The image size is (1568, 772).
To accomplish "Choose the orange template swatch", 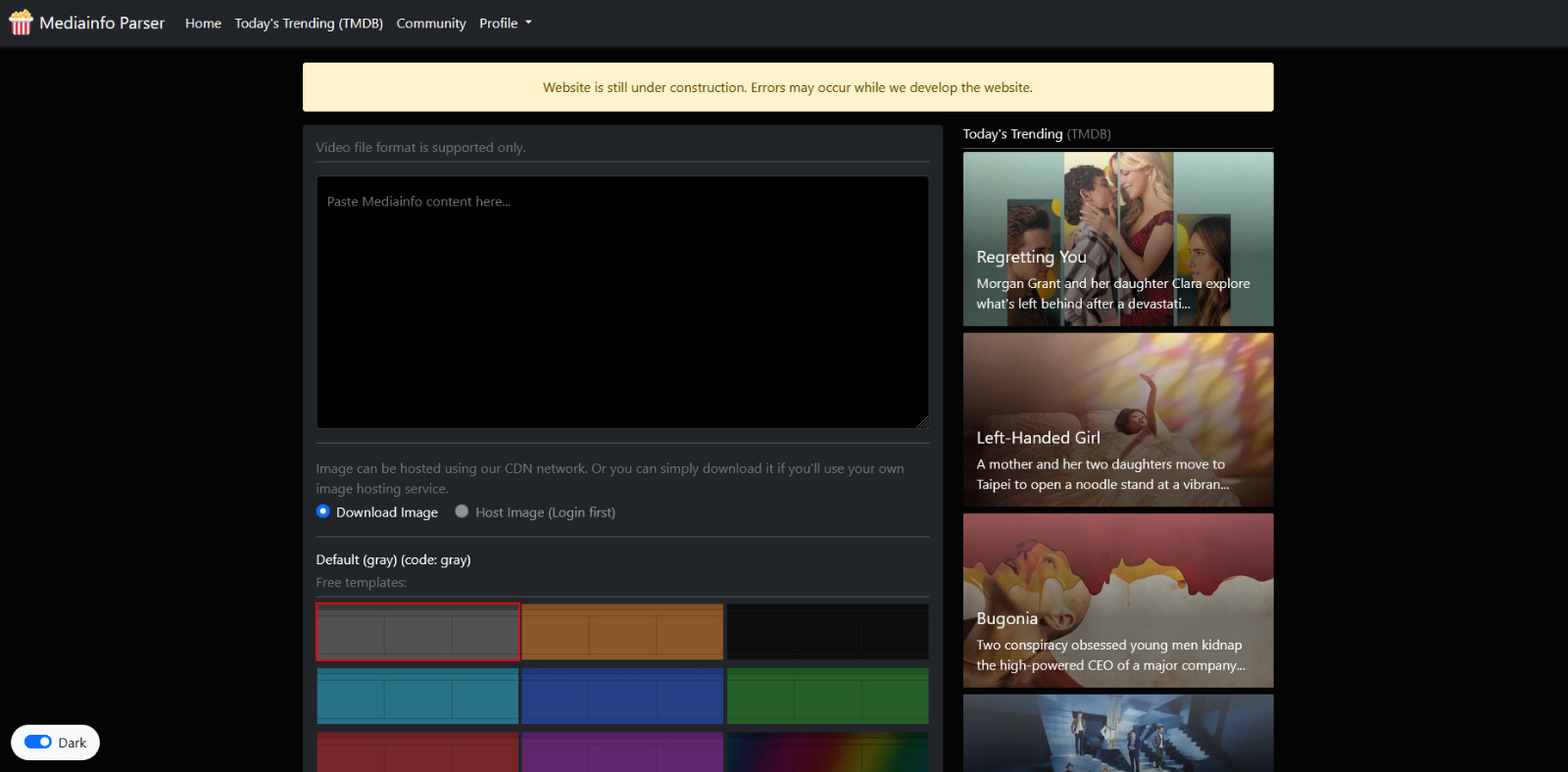I will tap(622, 632).
